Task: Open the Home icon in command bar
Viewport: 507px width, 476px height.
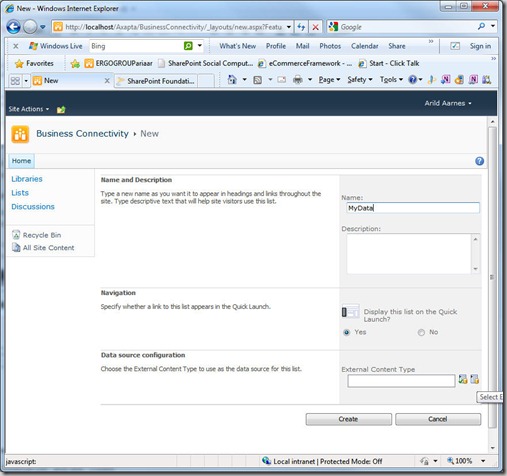Action: (x=232, y=80)
